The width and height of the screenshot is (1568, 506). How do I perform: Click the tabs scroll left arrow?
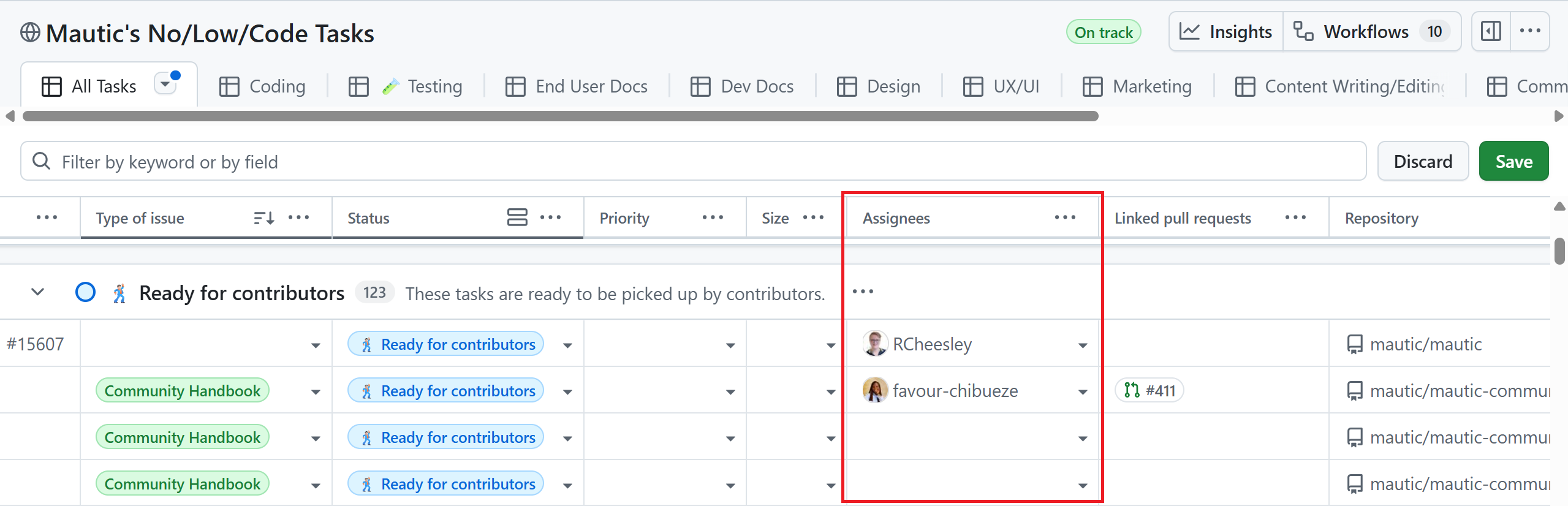9,116
